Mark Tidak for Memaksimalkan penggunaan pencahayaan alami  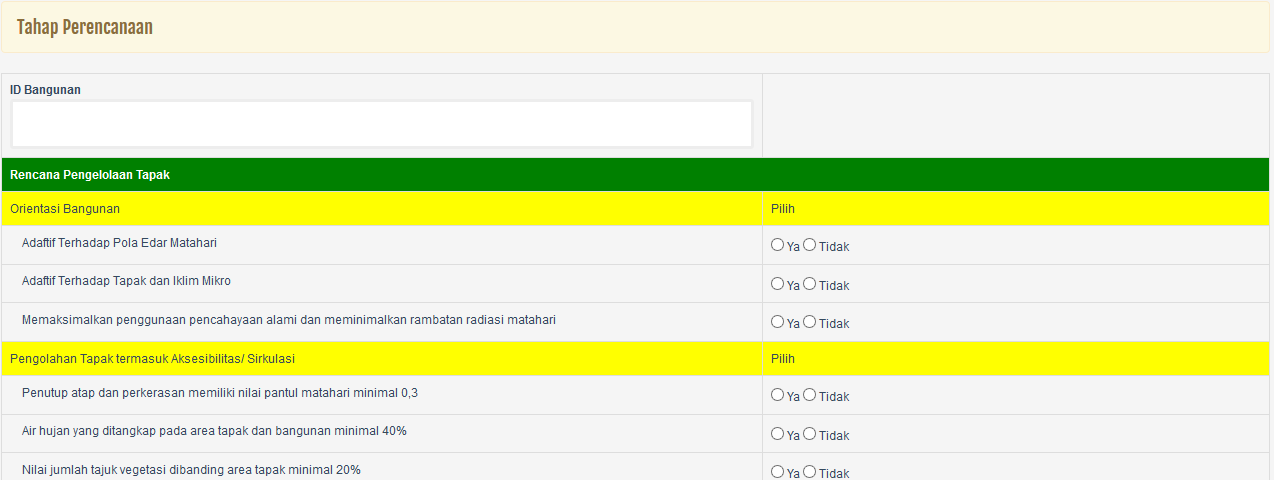click(809, 322)
